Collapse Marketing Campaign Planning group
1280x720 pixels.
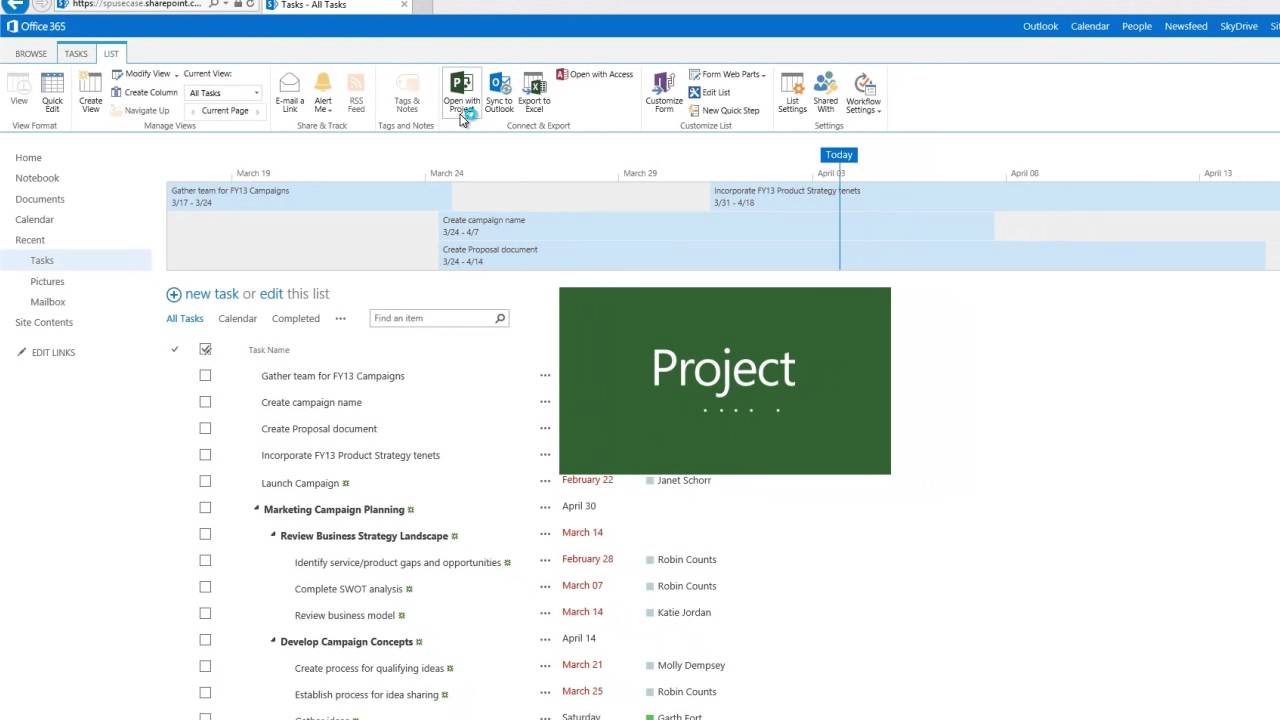[256, 509]
